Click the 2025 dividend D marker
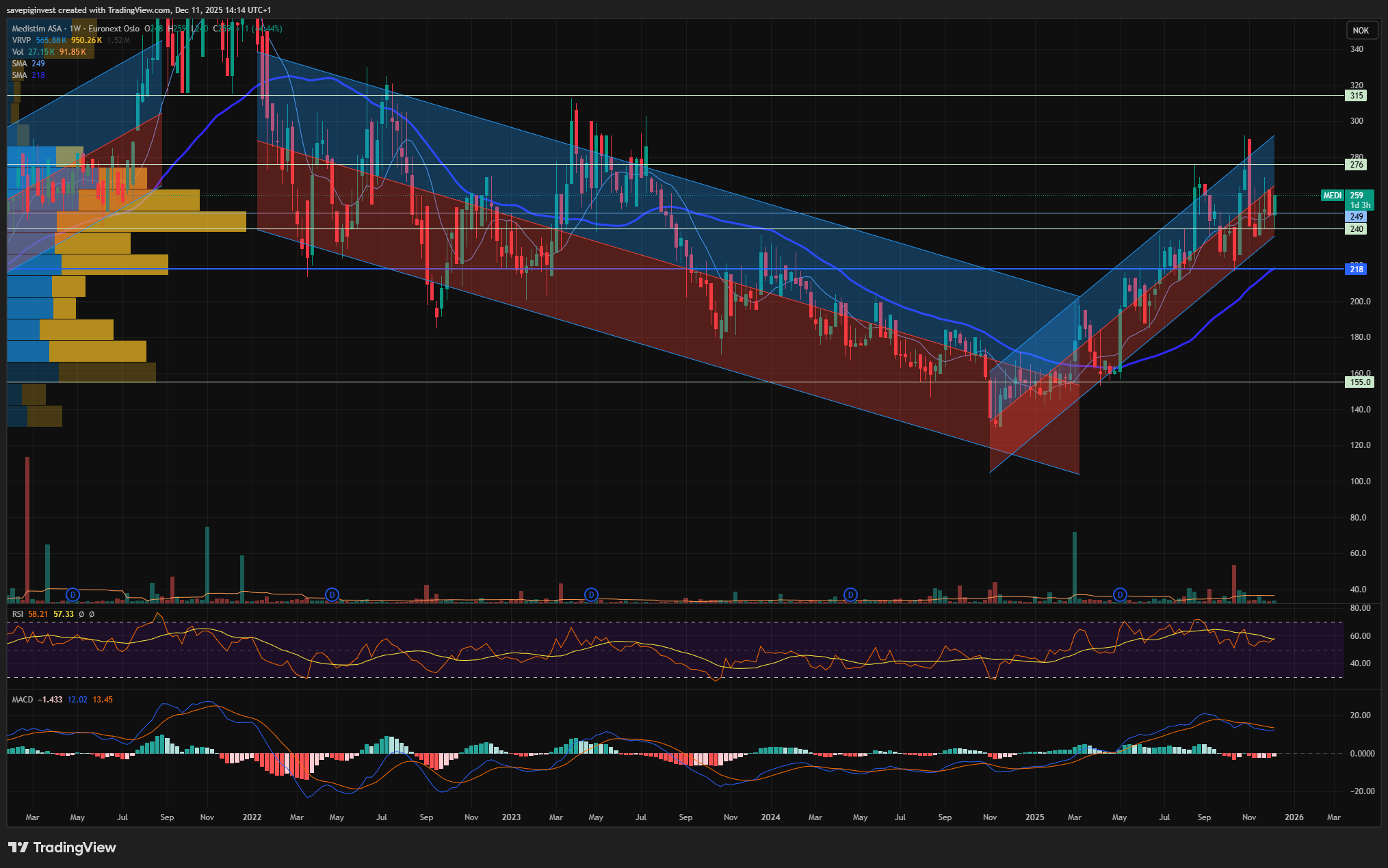This screenshot has height=868, width=1388. (x=1120, y=595)
